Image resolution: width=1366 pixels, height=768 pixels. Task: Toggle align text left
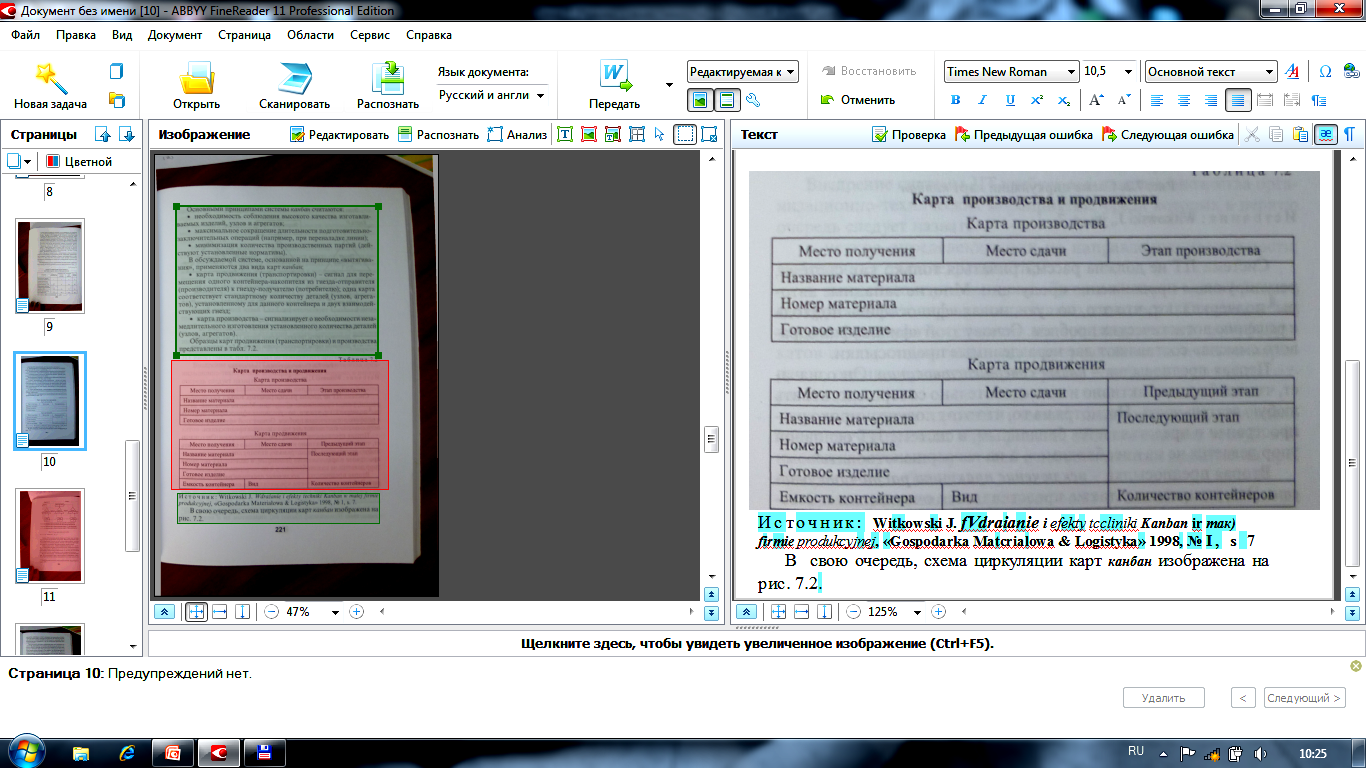[1157, 100]
